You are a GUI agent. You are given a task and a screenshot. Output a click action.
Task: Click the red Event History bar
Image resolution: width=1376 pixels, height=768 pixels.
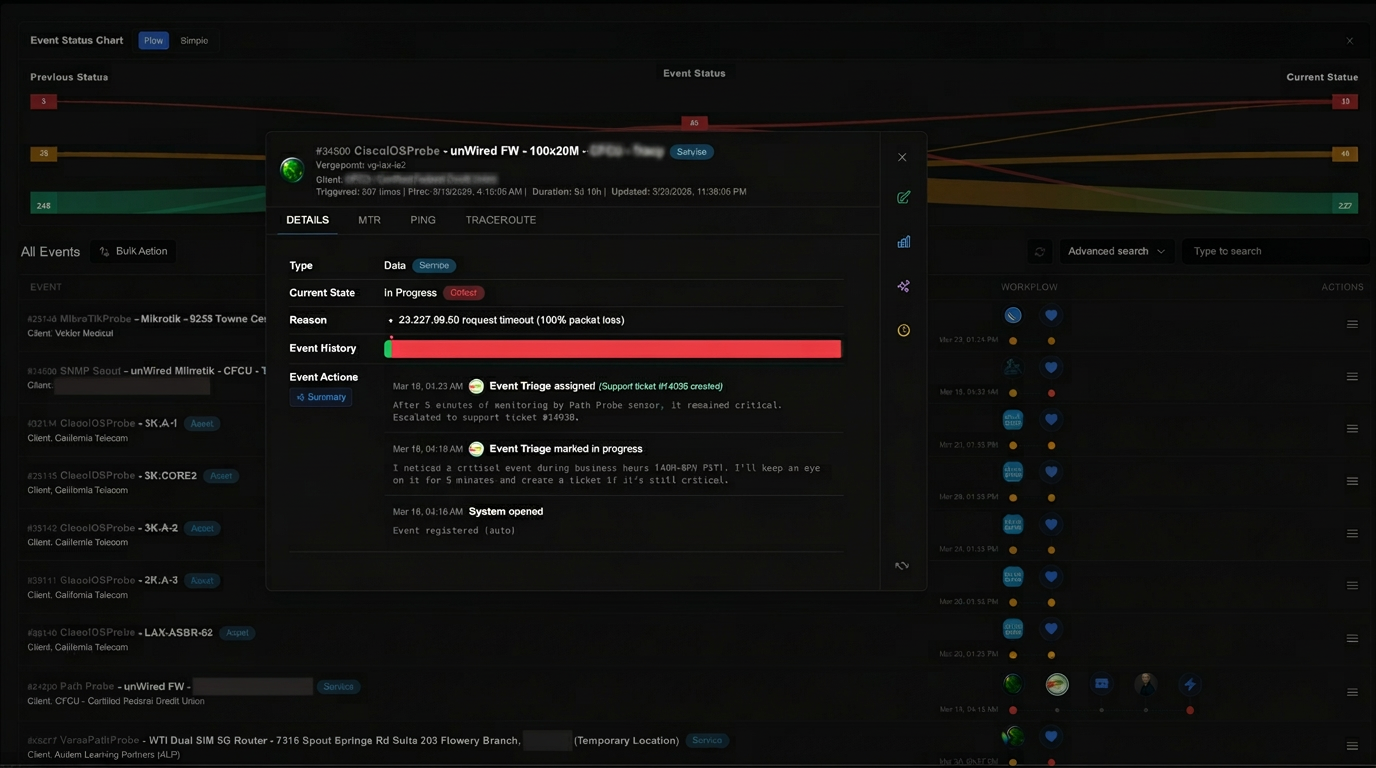[615, 349]
